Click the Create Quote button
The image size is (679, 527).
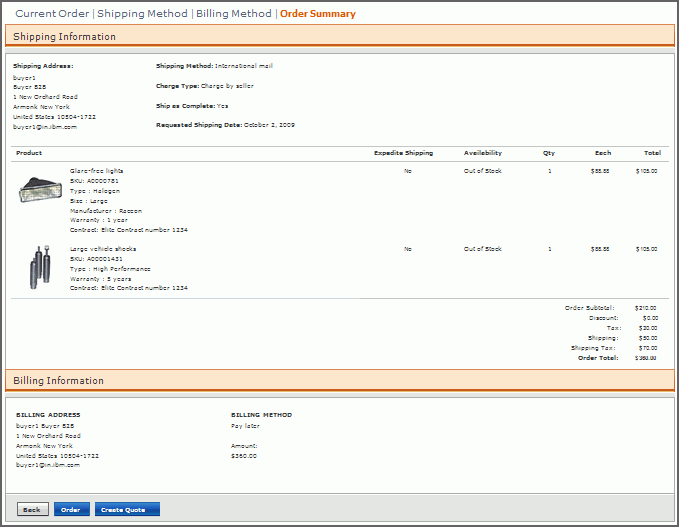coord(127,509)
